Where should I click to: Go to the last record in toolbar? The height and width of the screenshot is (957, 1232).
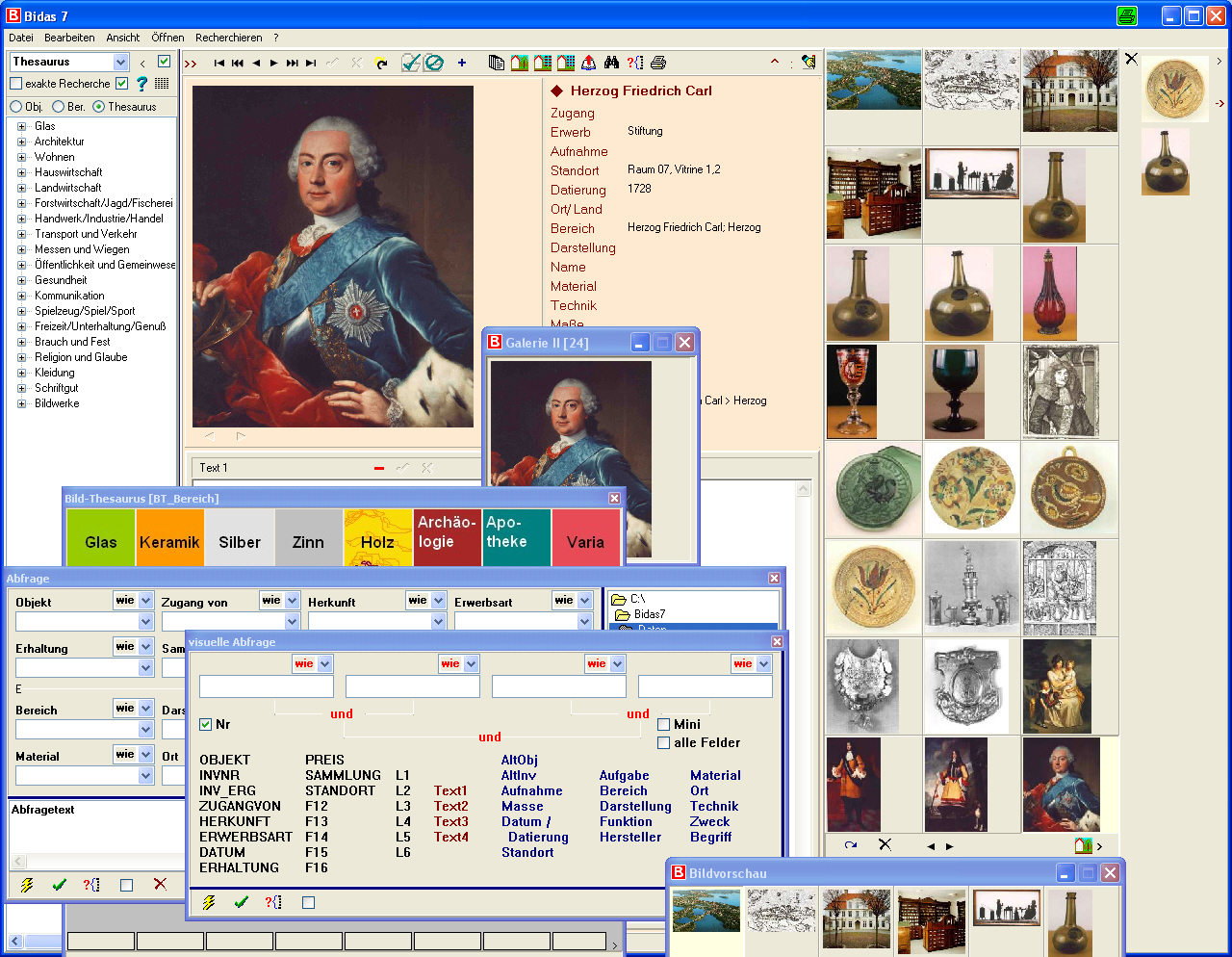311,63
